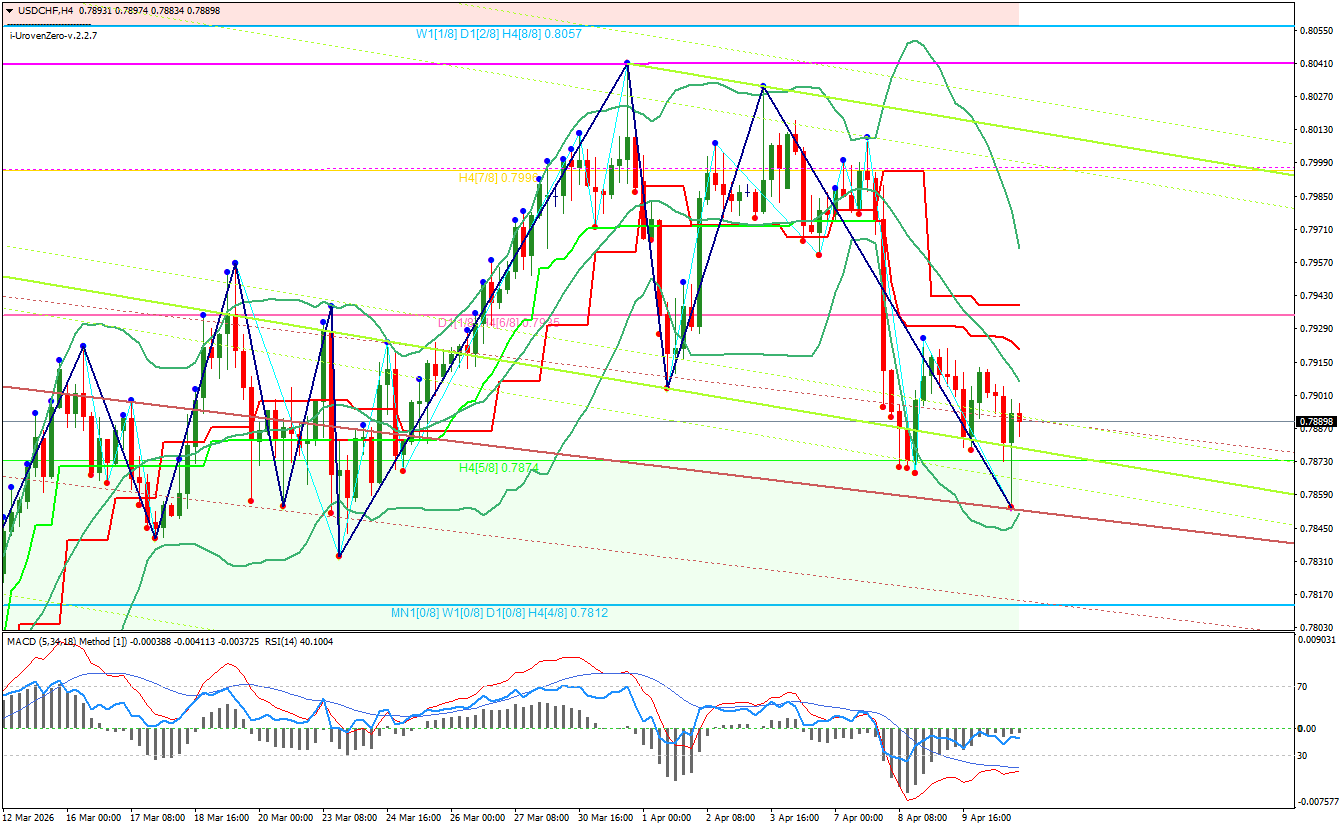Click price scale value 0.78170
Image resolution: width=1340 pixels, height=829 pixels.
[1316, 594]
